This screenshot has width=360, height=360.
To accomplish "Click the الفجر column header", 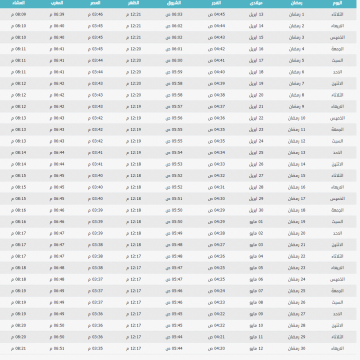I will click(x=216, y=3).
